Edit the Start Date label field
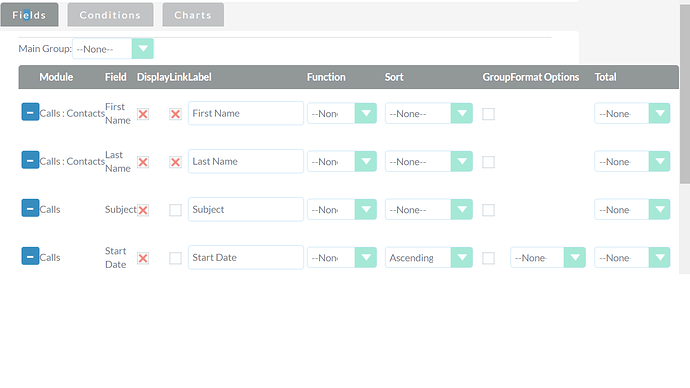The width and height of the screenshot is (690, 388). pos(246,257)
